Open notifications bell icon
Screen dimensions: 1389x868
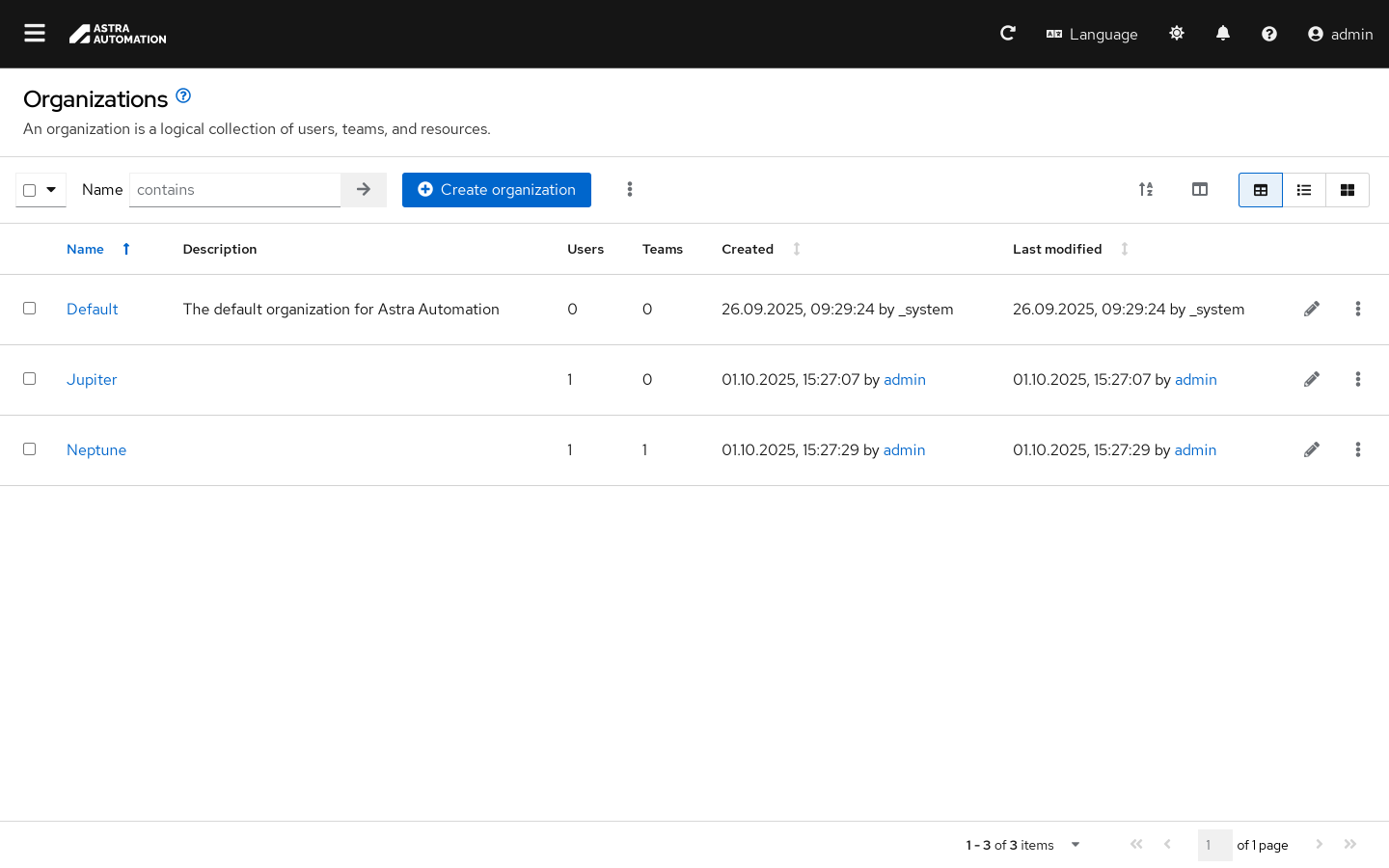tap(1223, 34)
